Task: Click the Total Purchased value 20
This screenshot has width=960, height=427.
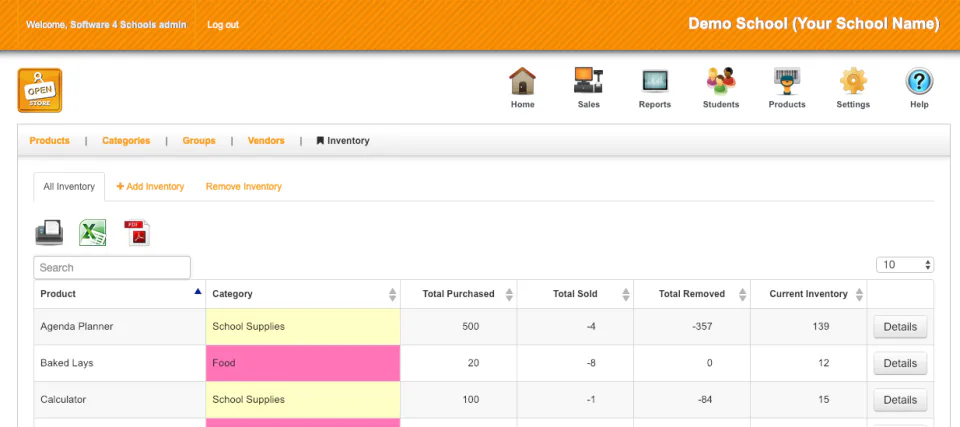Action: click(473, 363)
